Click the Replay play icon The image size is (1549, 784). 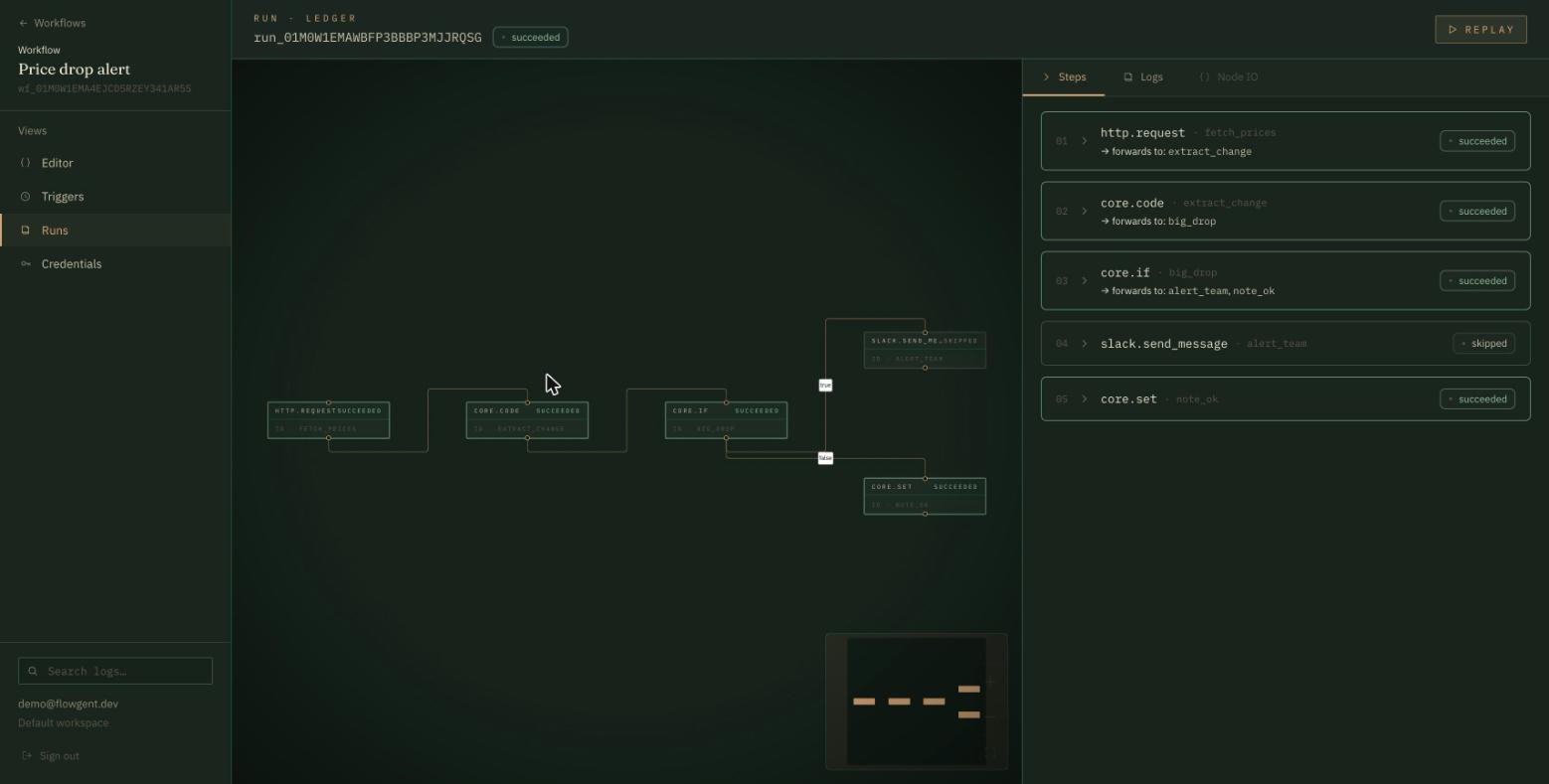[1454, 30]
